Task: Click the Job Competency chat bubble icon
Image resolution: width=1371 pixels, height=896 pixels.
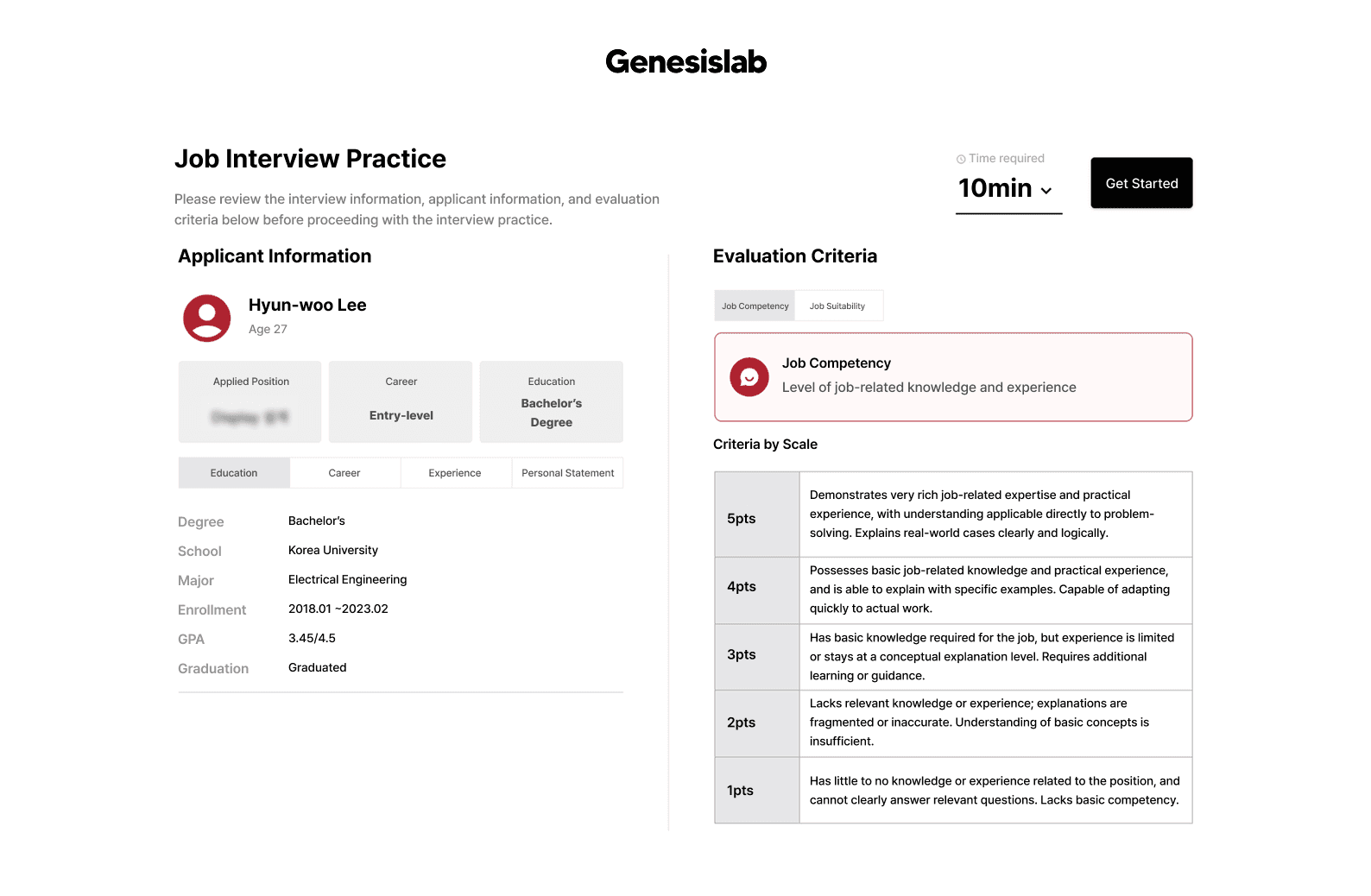Action: tap(749, 377)
